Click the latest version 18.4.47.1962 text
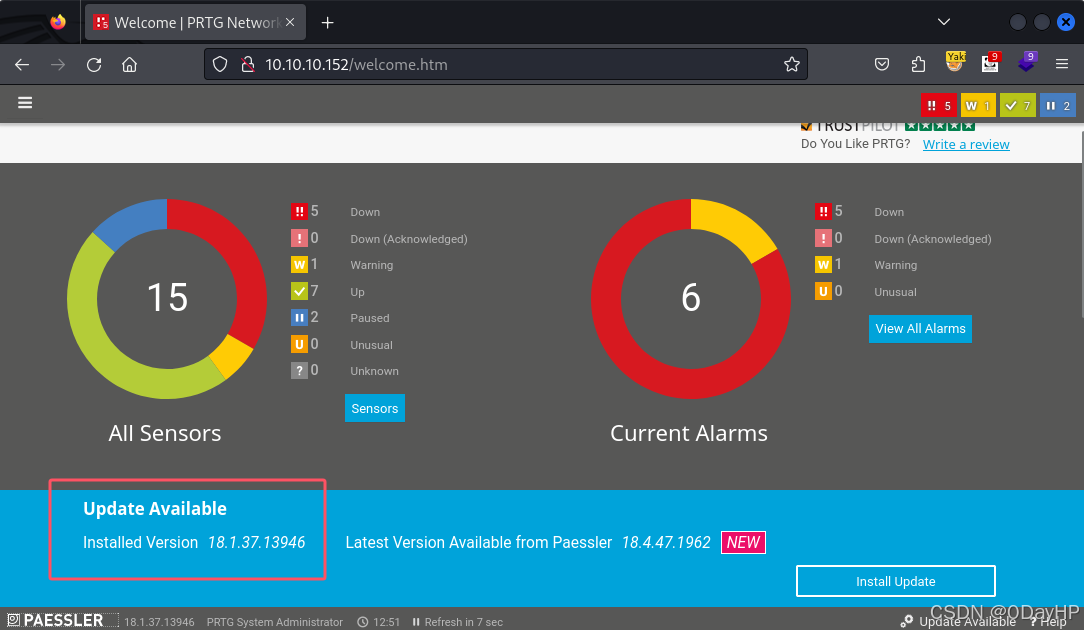Viewport: 1084px width, 630px height. (x=666, y=543)
